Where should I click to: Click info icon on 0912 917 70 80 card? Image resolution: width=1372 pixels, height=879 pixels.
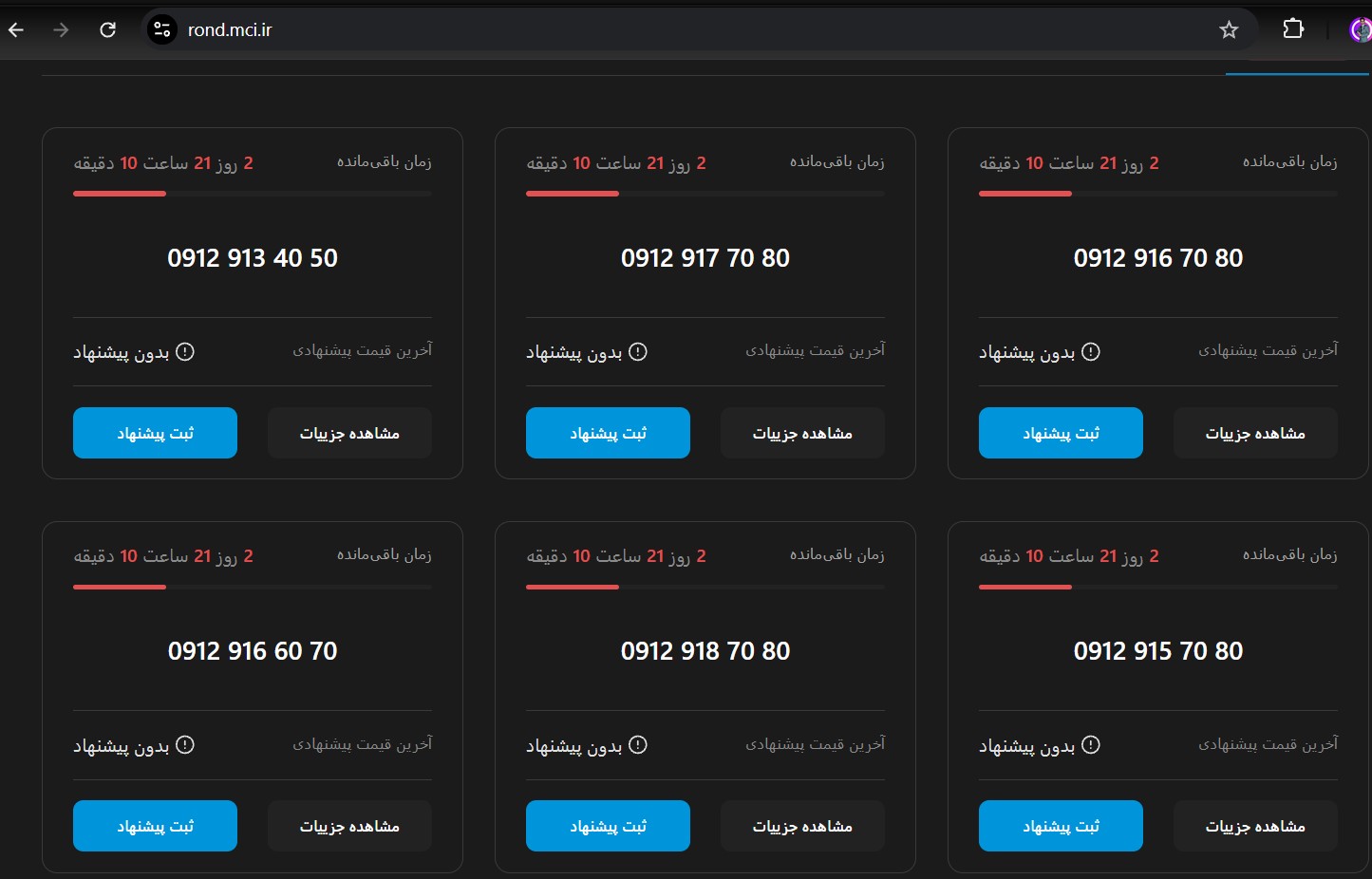point(638,351)
